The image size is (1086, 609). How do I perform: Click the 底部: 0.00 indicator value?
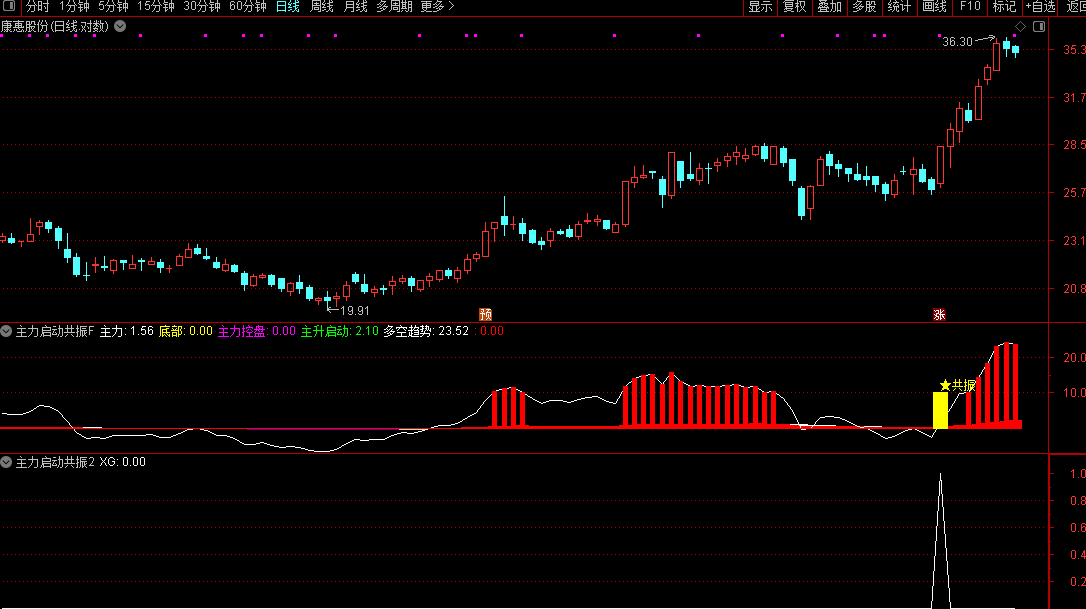point(186,331)
